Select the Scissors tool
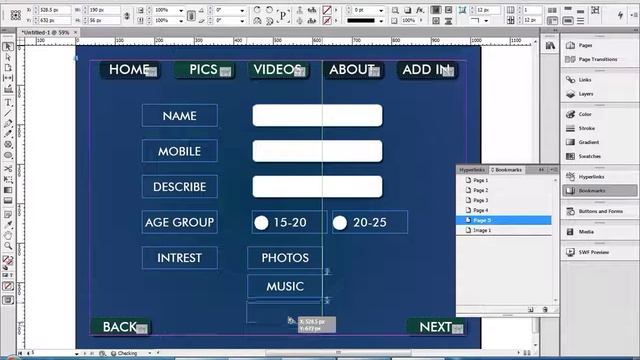This screenshot has height=360, width=640. [8, 169]
